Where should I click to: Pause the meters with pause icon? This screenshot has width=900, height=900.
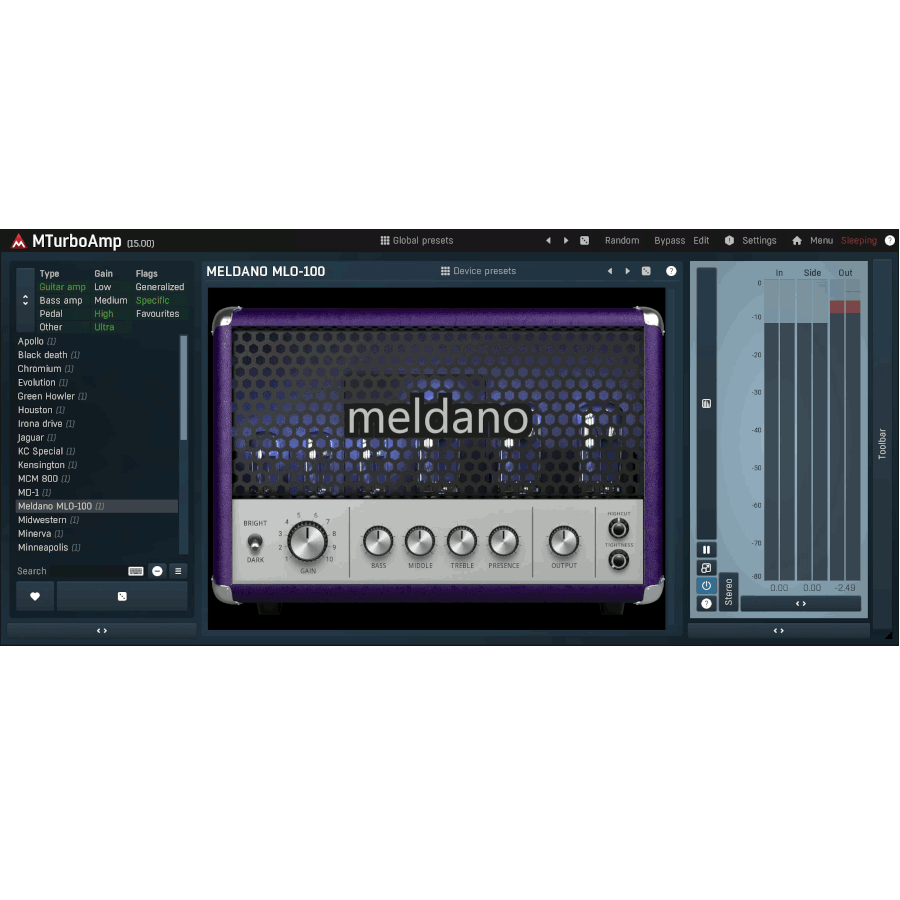click(x=707, y=550)
